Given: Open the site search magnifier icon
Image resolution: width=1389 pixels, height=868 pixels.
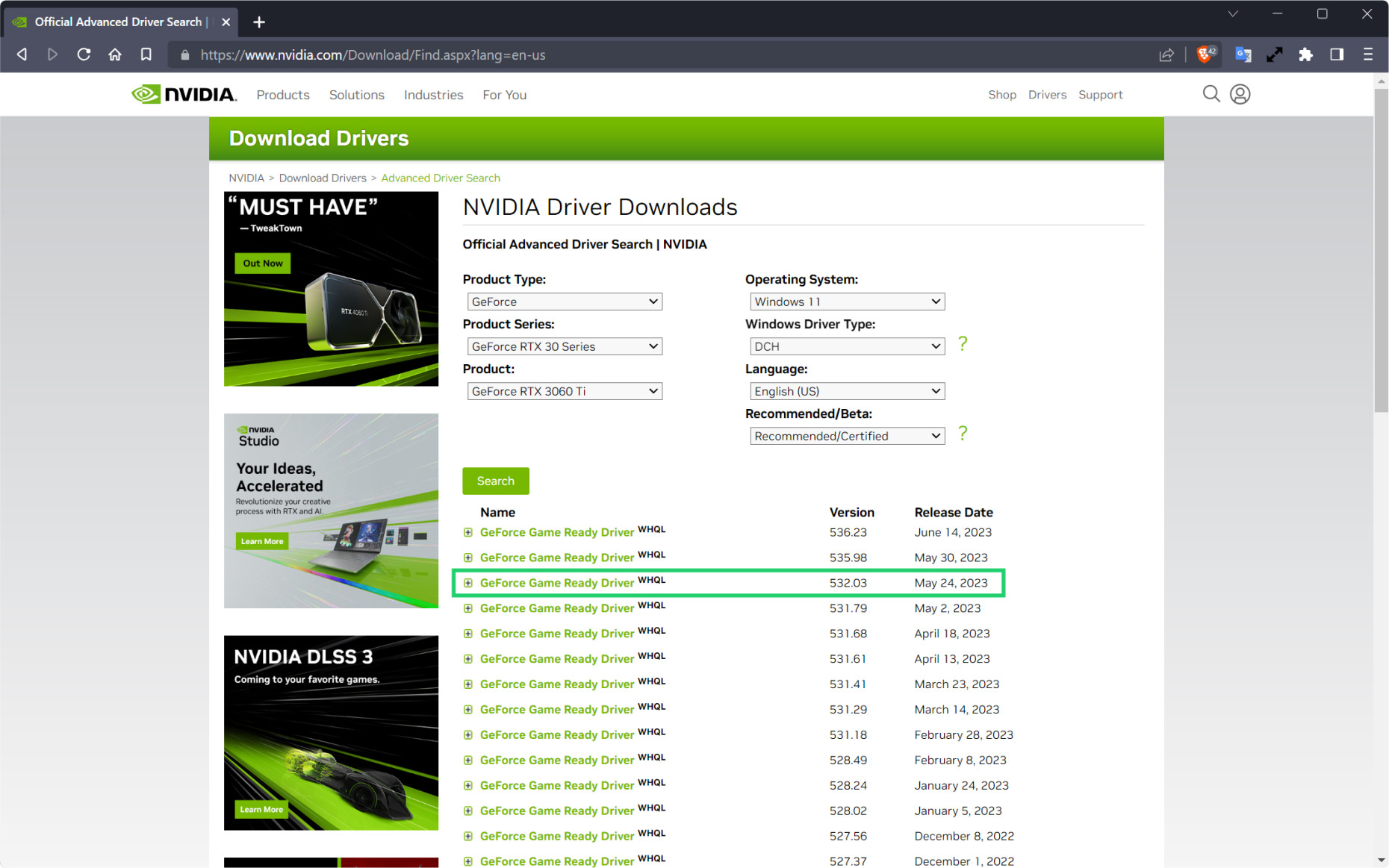Looking at the screenshot, I should 1211,94.
